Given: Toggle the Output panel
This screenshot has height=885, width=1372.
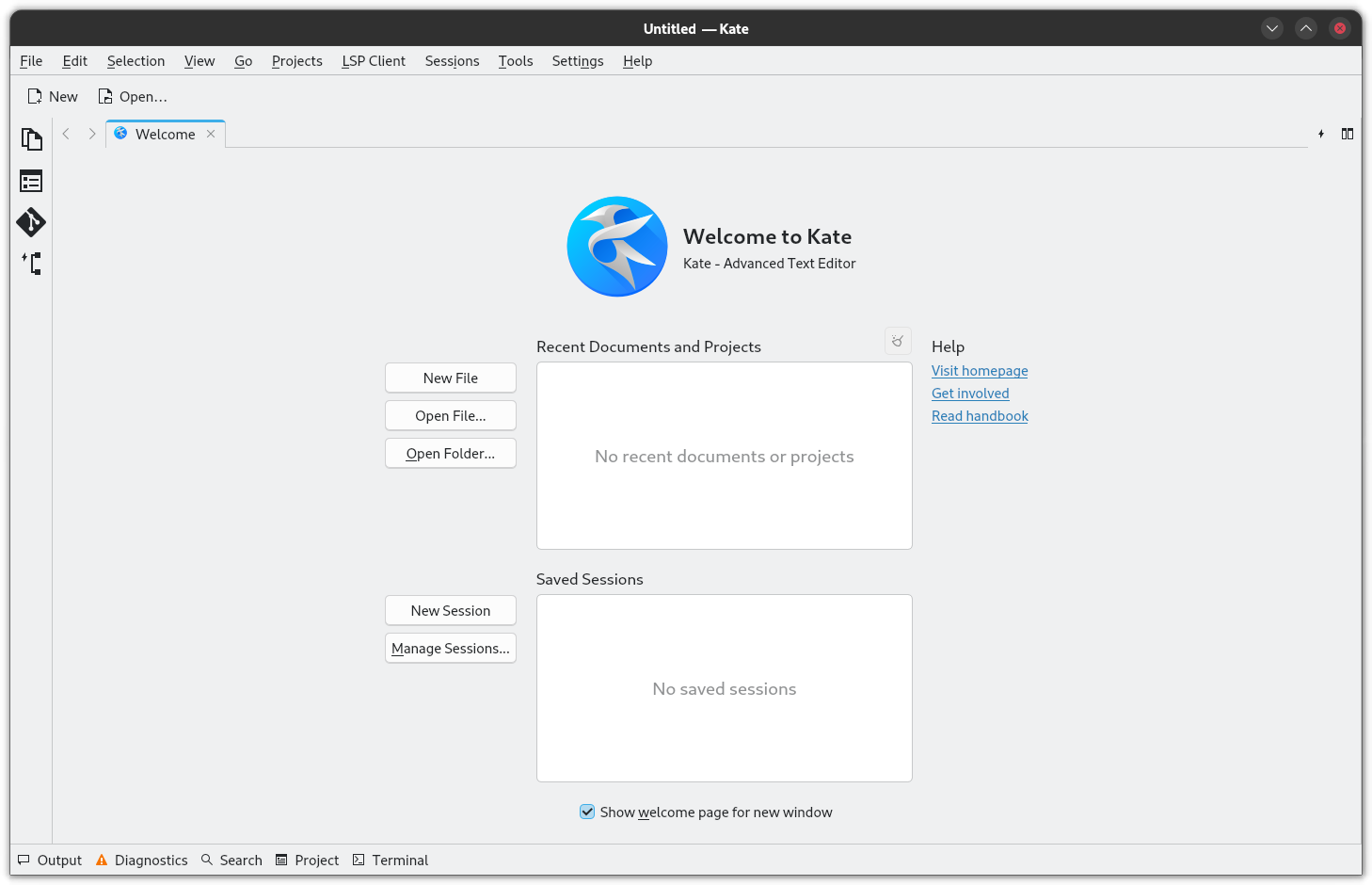Looking at the screenshot, I should click(x=50, y=860).
